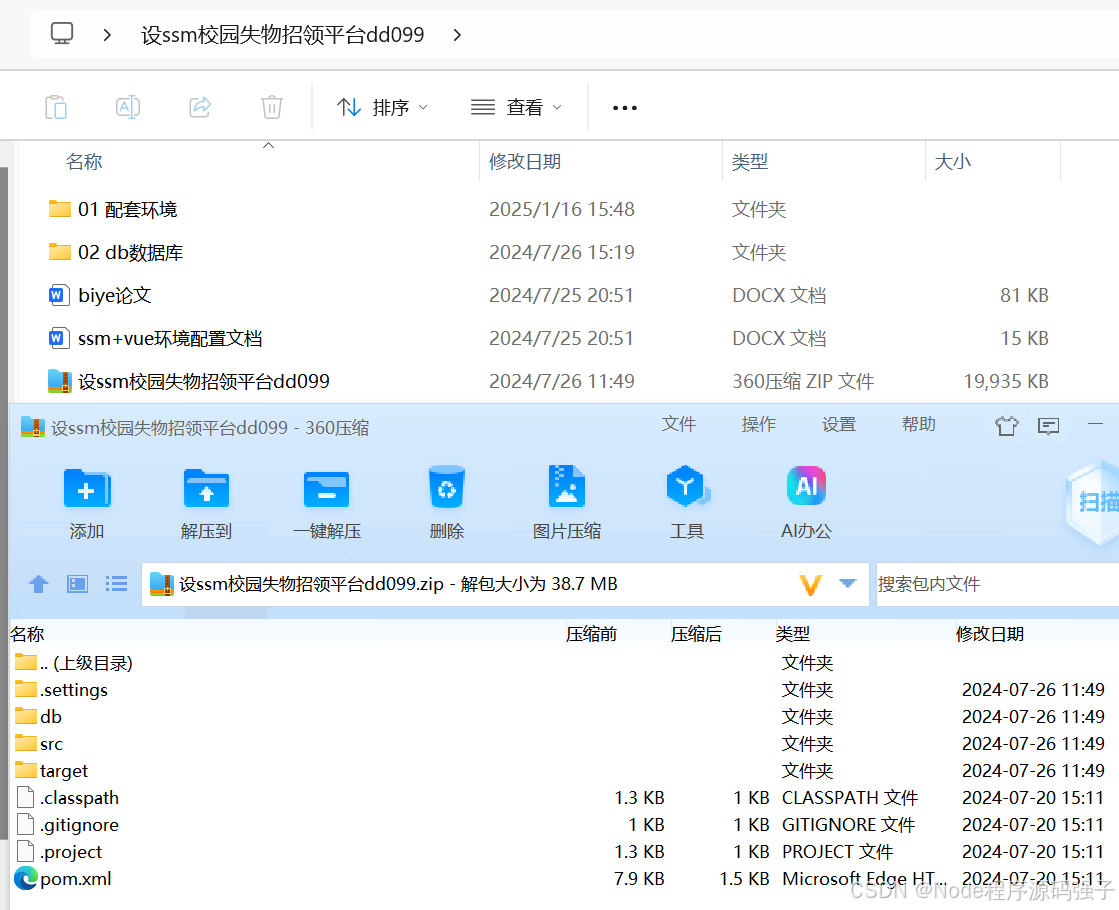The image size is (1119, 910).
Task: Expand the chevron after the folder name in address bar
Action: tap(457, 34)
